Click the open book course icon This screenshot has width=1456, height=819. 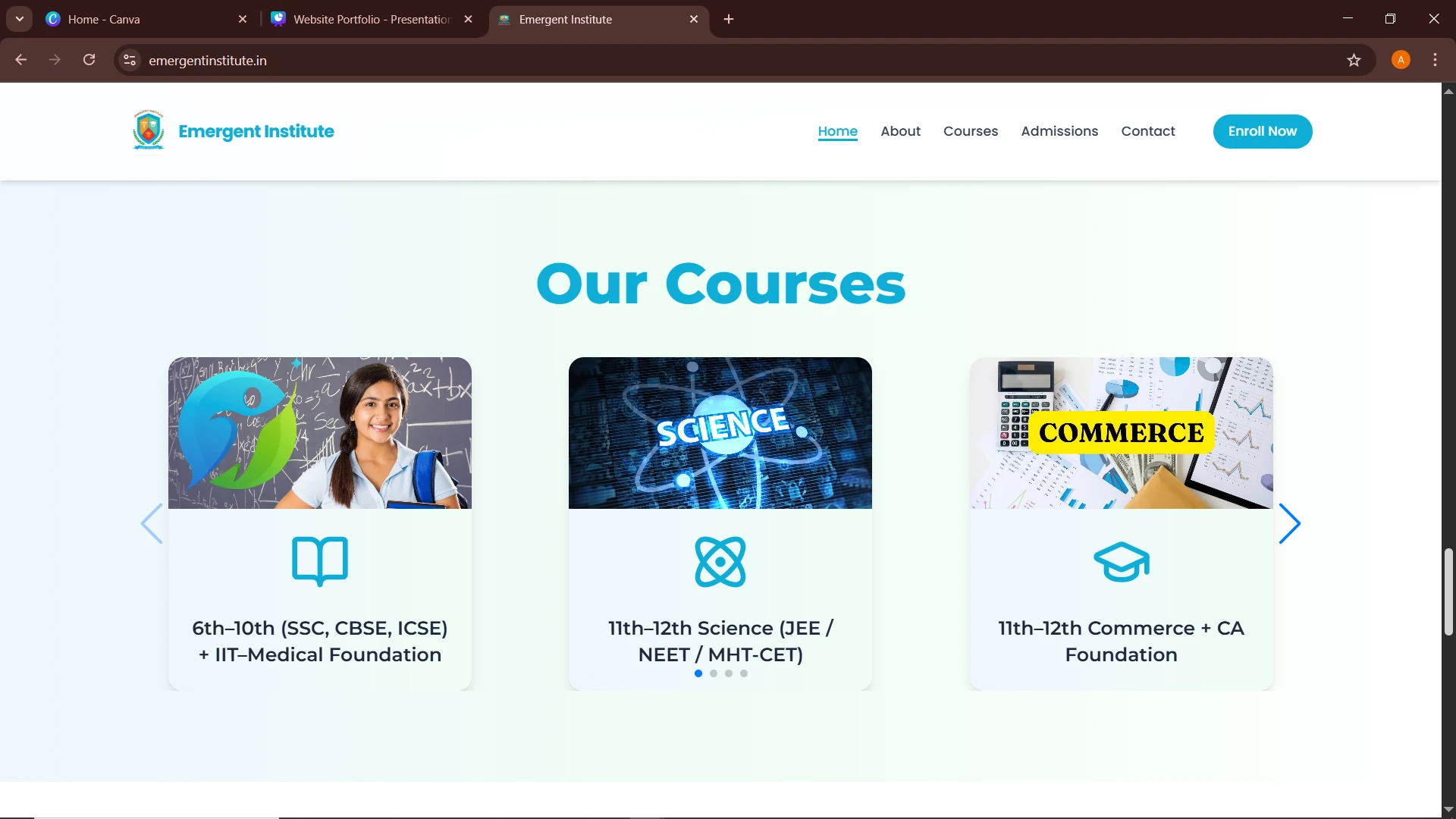pyautogui.click(x=319, y=561)
